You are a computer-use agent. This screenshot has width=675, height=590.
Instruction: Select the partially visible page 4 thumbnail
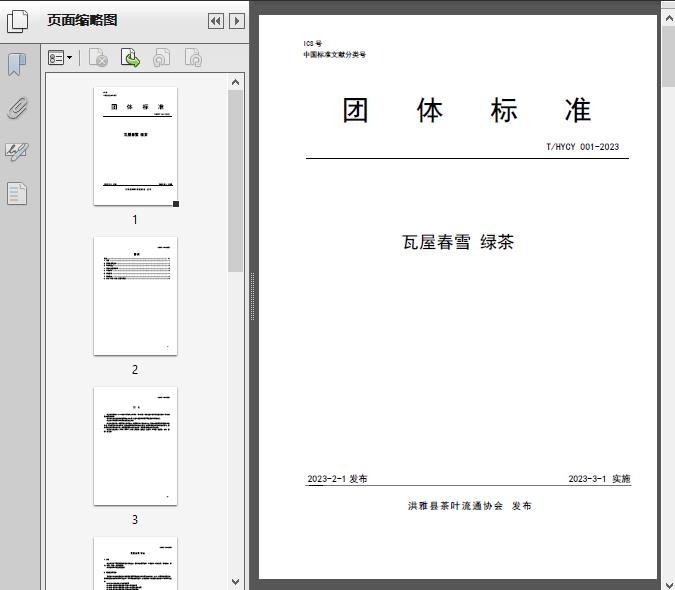135,563
